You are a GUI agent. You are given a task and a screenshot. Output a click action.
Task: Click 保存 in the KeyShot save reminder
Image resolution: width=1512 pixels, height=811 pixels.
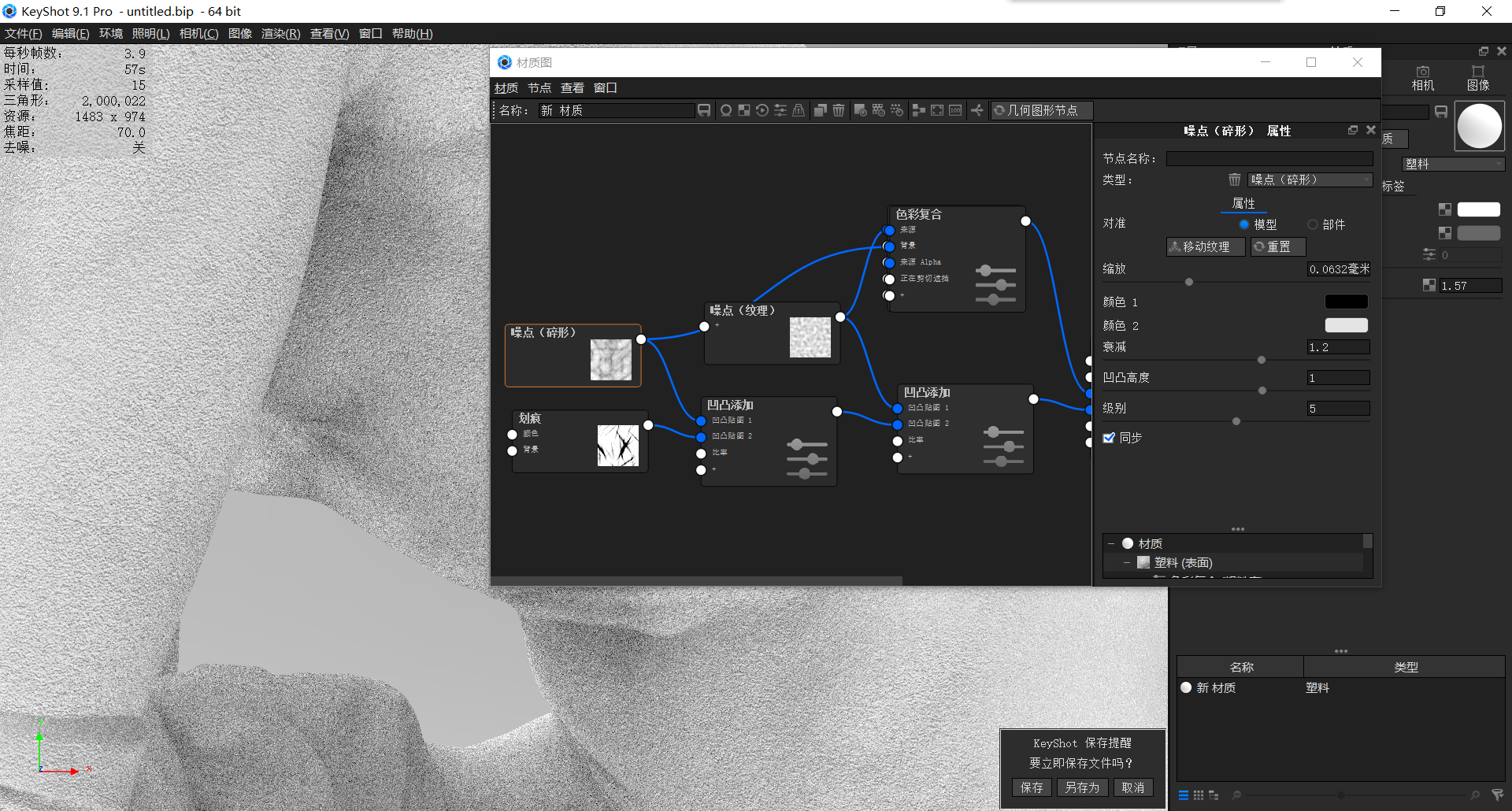pos(1032,787)
